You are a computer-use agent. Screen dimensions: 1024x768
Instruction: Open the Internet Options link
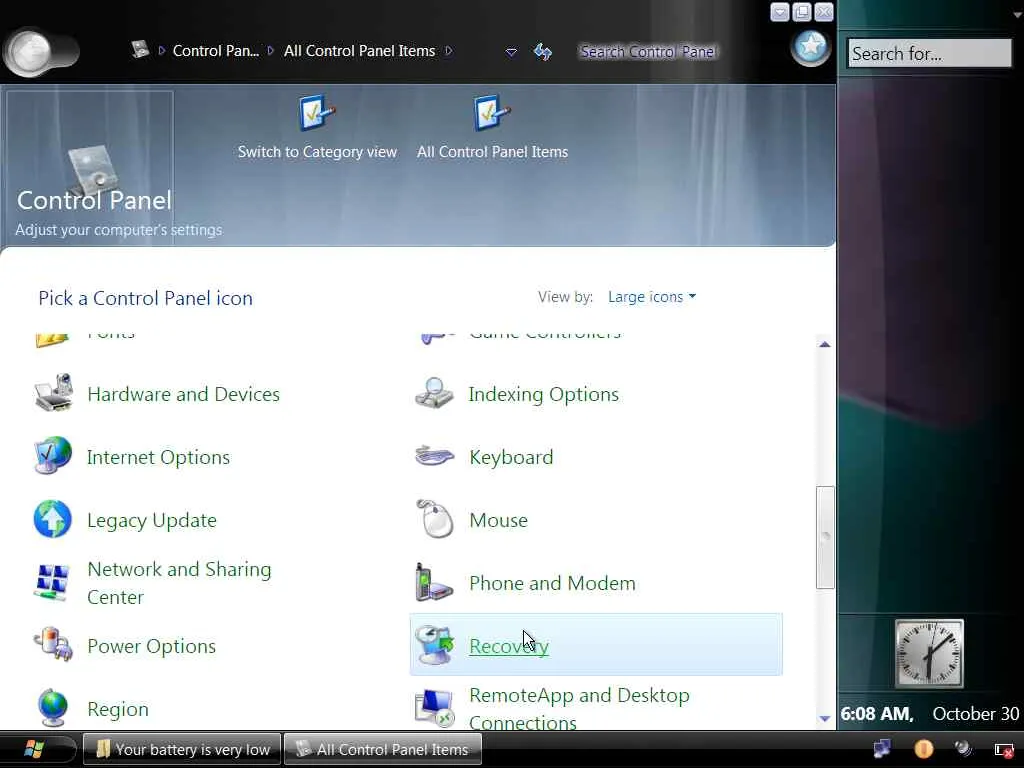[x=159, y=457]
